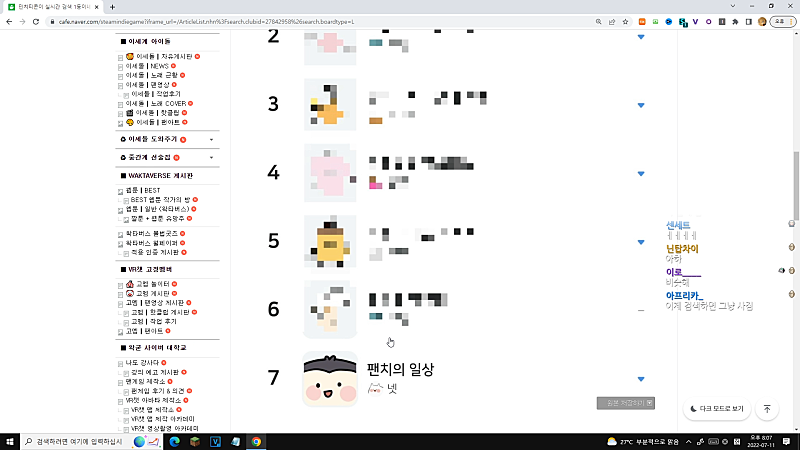Open the 이세돌 | NEWS board link
The width and height of the screenshot is (800, 450).
147,66
